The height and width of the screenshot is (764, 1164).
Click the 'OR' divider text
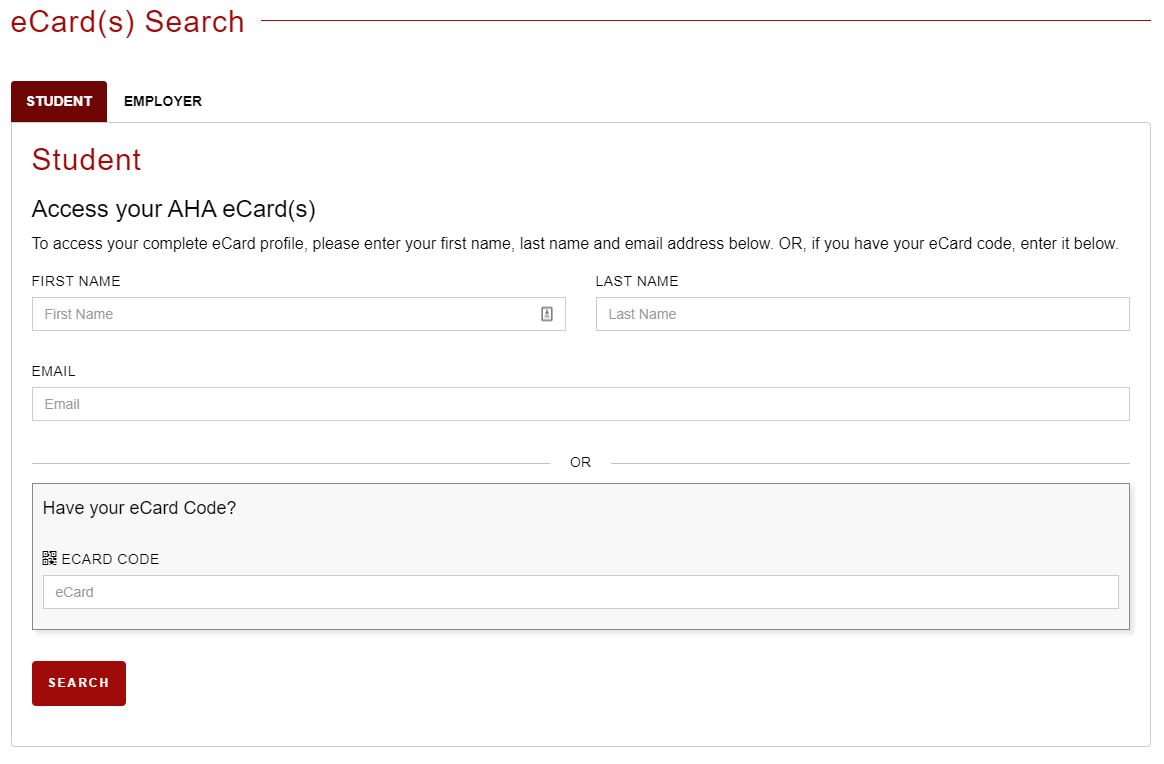pyautogui.click(x=581, y=463)
